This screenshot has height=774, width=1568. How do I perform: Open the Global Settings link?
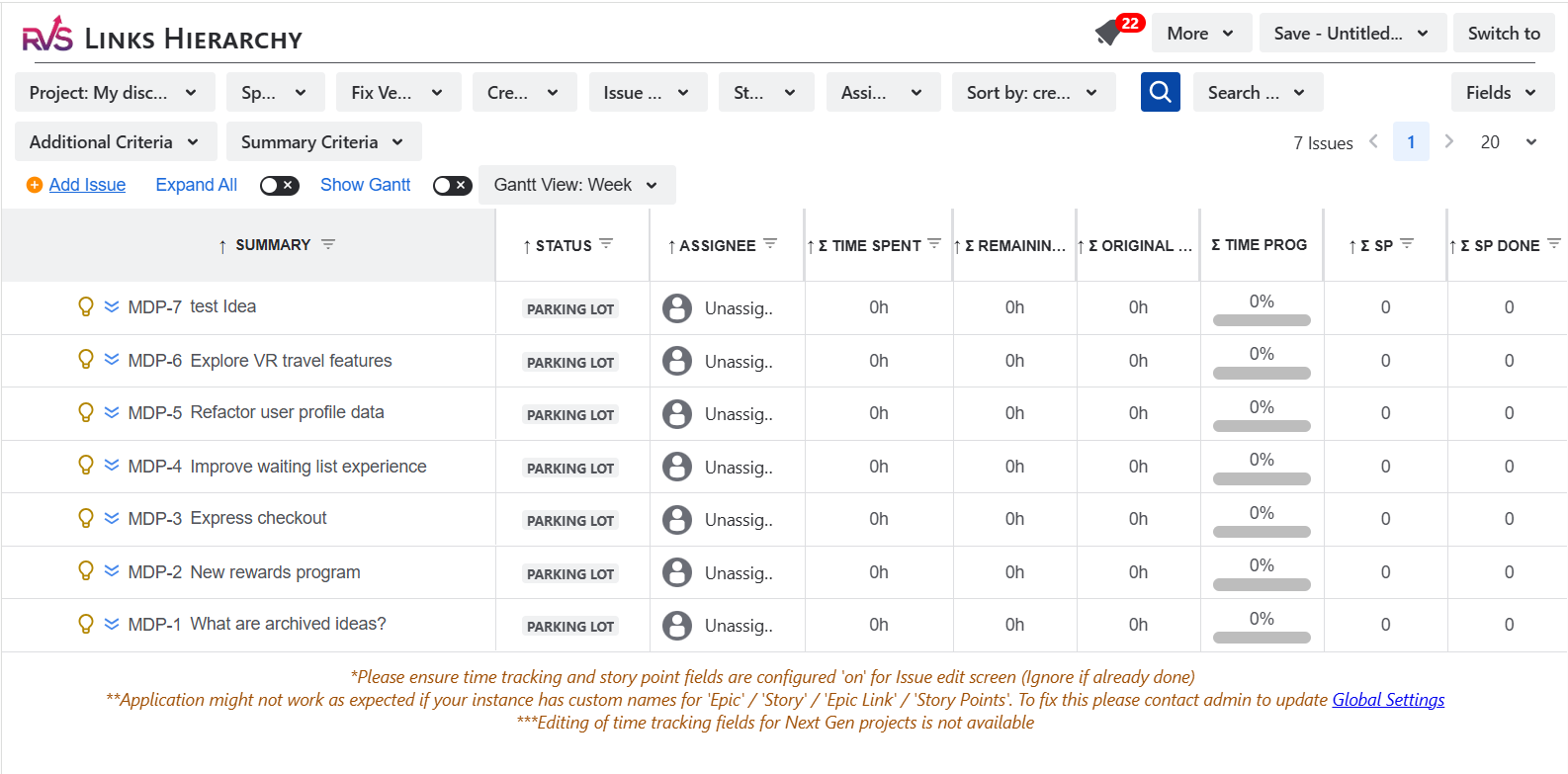point(1388,700)
